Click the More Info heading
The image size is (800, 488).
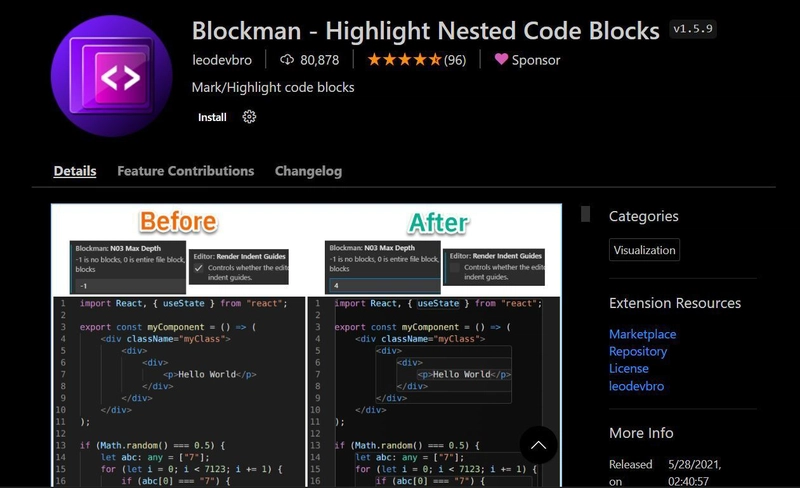tap(641, 433)
